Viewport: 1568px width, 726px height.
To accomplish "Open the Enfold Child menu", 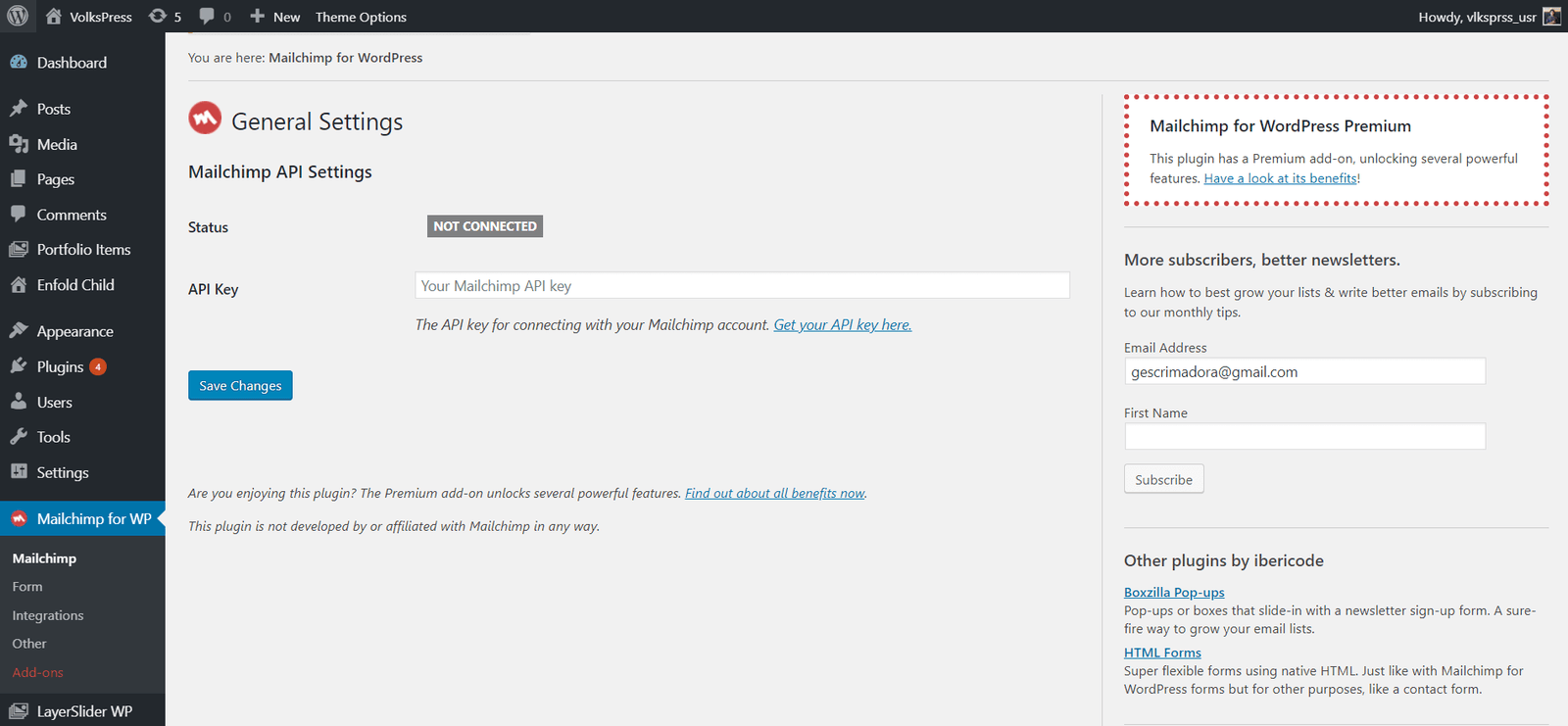I will (75, 285).
